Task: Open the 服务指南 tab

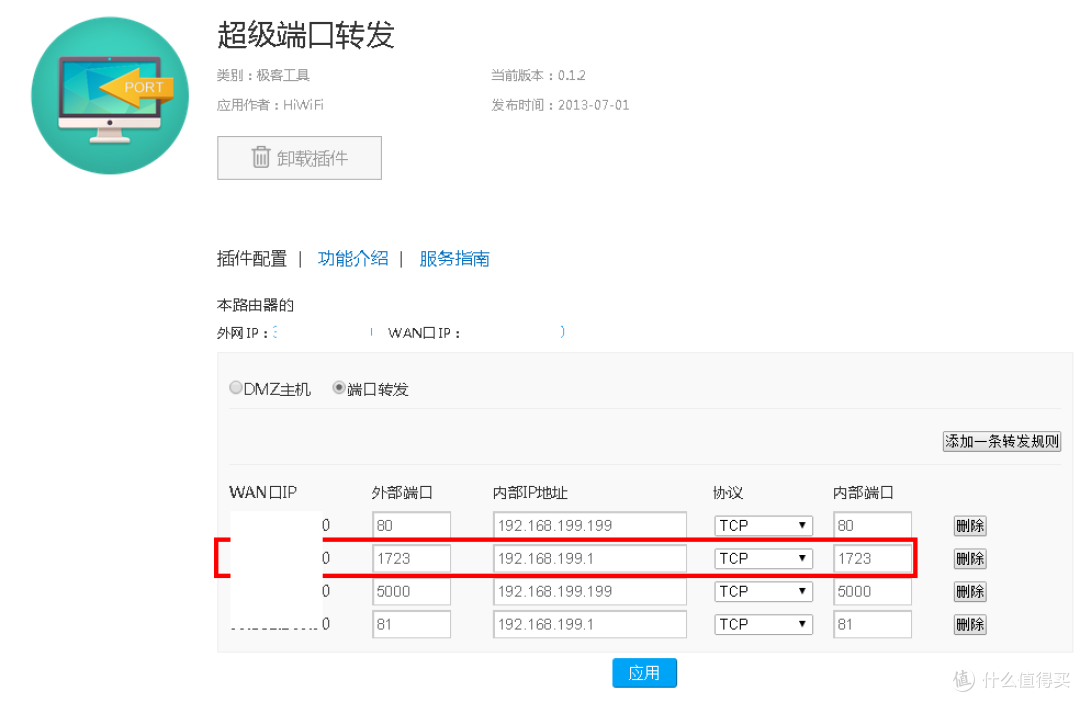Action: tap(454, 258)
